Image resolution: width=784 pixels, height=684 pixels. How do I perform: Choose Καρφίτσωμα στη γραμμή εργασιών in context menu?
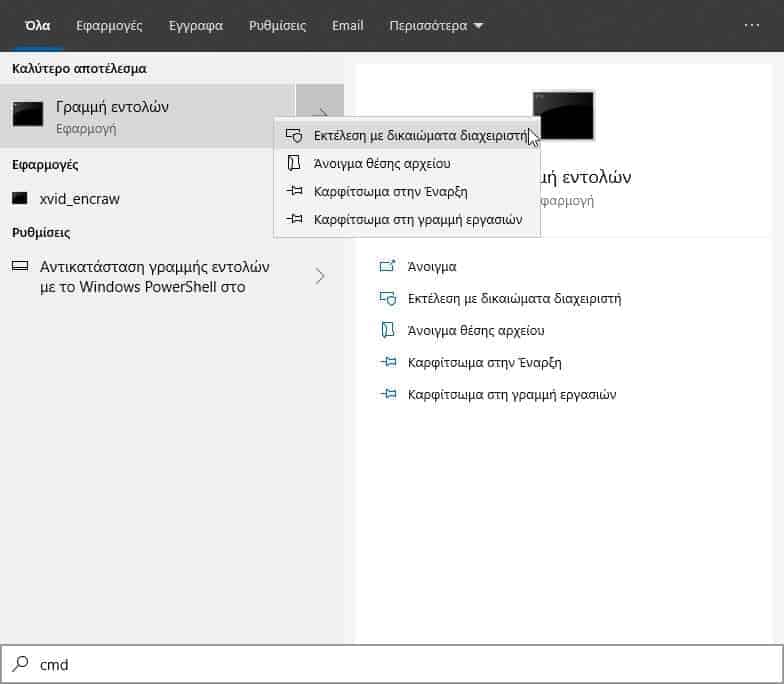pyautogui.click(x=417, y=219)
